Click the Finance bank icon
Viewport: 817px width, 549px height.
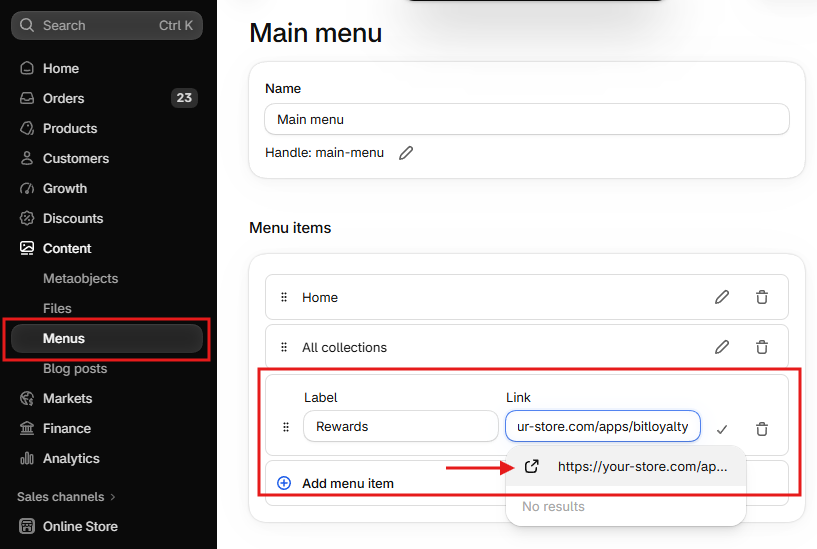pos(27,428)
